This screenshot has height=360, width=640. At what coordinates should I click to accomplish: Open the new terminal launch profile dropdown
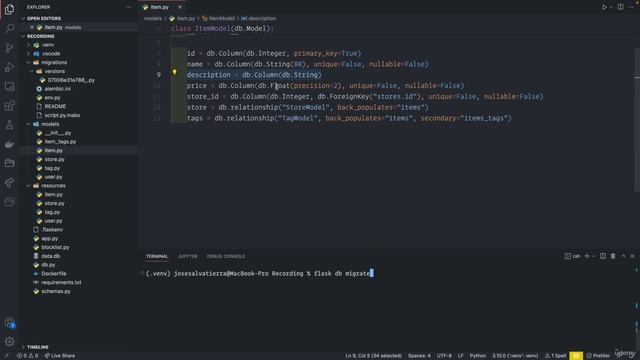[x=593, y=256]
